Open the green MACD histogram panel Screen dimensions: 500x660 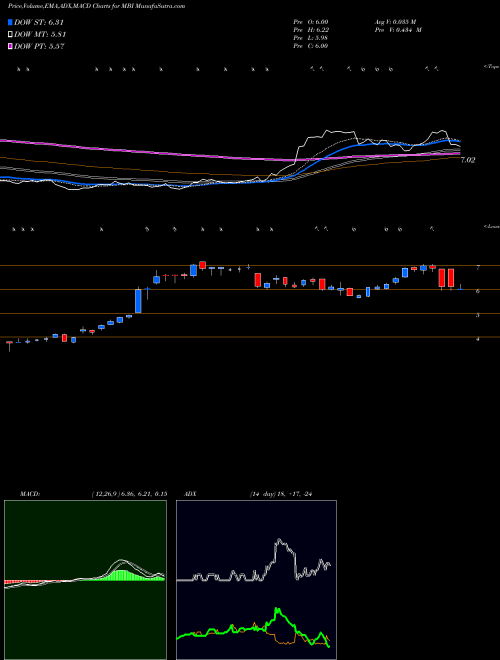point(85,580)
